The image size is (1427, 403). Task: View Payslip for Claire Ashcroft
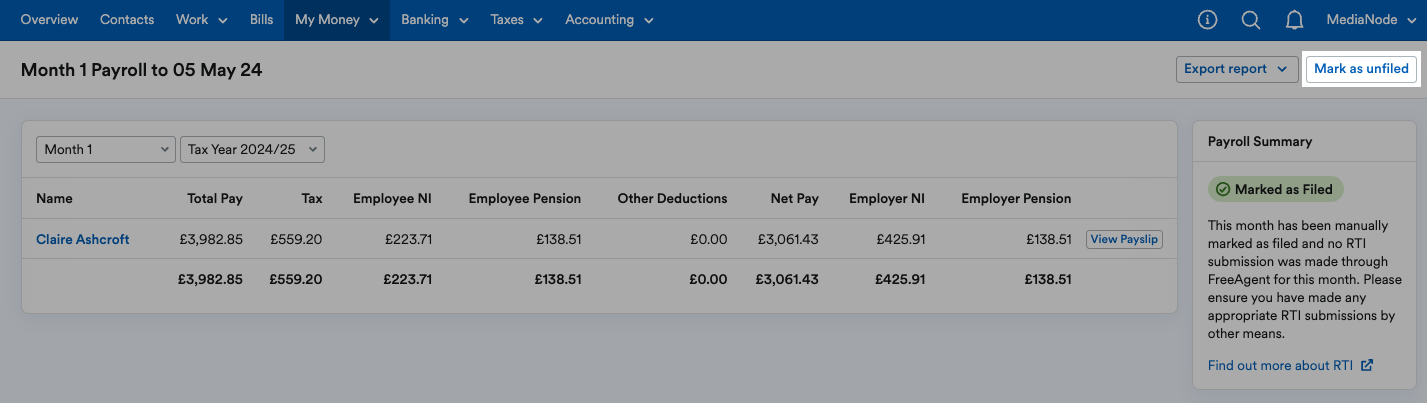[x=1124, y=239]
